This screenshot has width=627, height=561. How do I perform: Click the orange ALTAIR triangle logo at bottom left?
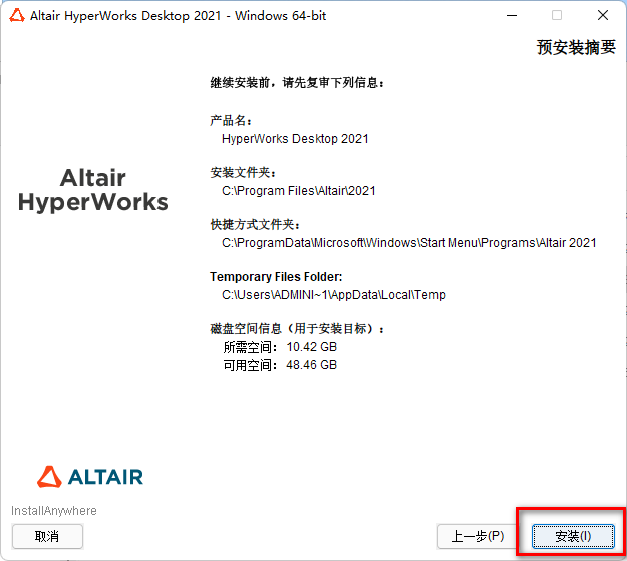[49, 476]
